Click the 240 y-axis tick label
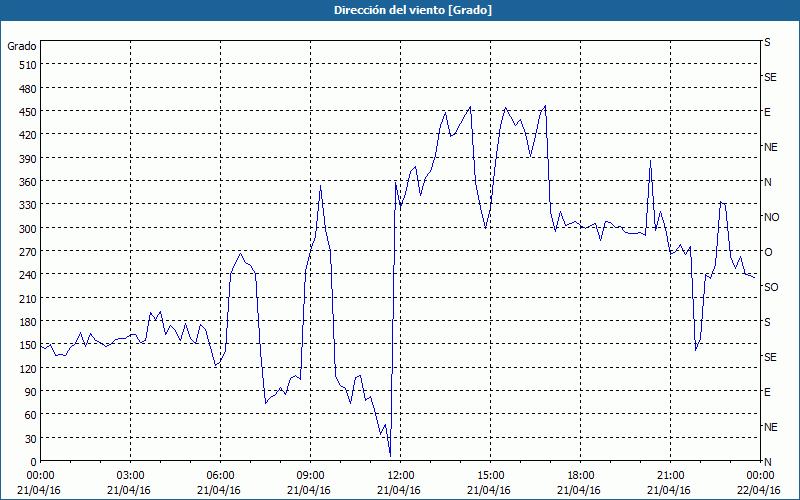800x500 pixels. (x=28, y=275)
